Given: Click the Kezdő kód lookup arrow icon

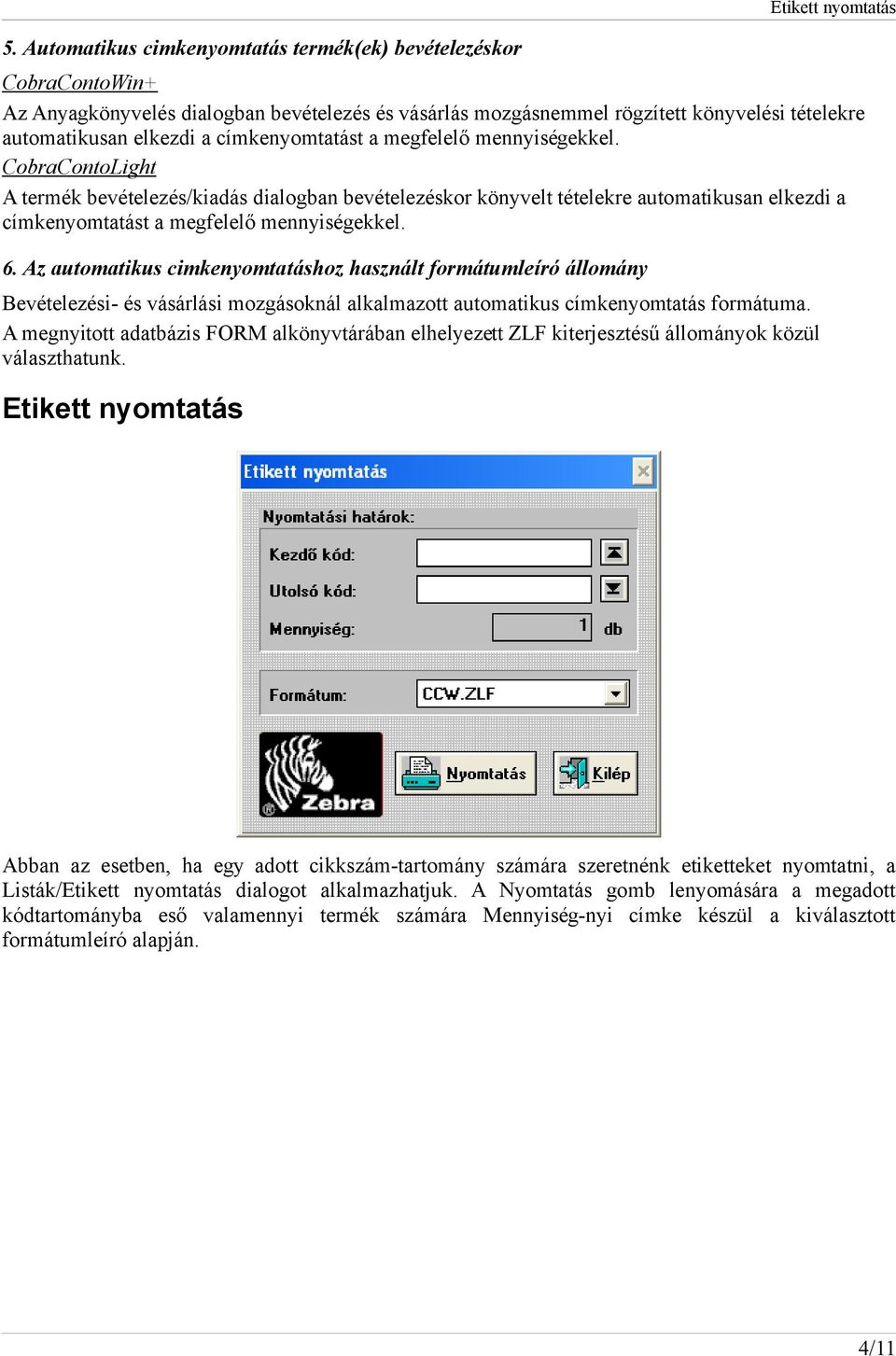Looking at the screenshot, I should 614,552.
